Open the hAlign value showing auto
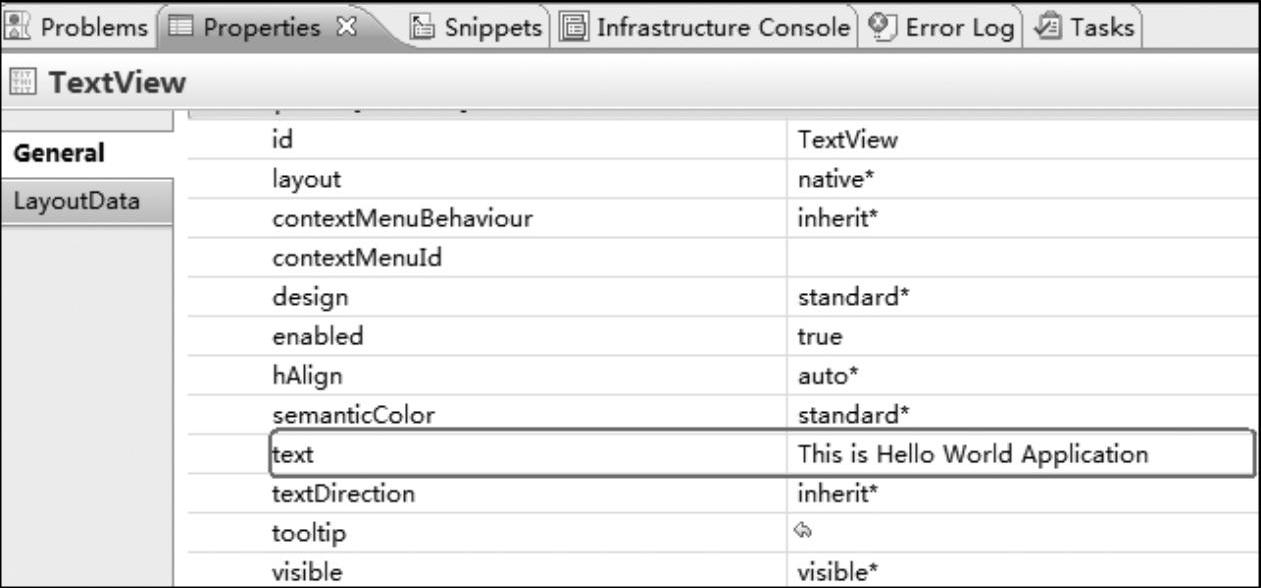Image resolution: width=1261 pixels, height=588 pixels. pyautogui.click(x=1020, y=376)
